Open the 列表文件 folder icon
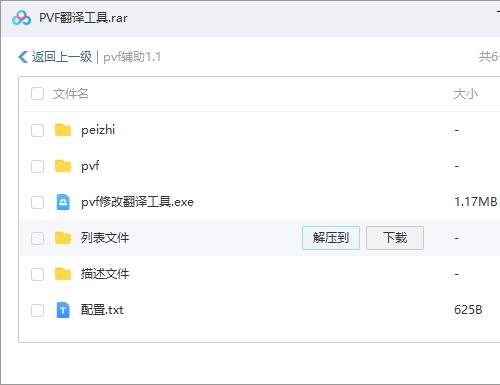 (63, 238)
